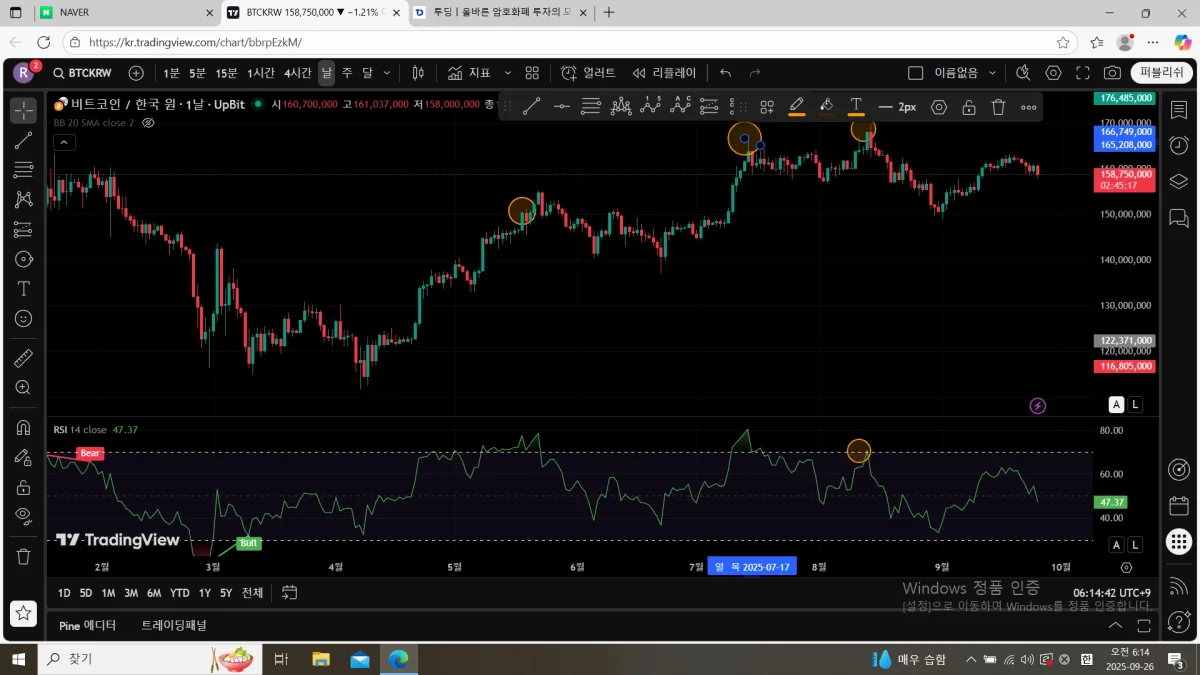The height and width of the screenshot is (675, 1200).
Task: Open the Fibonacci retracement tools
Action: [23, 170]
